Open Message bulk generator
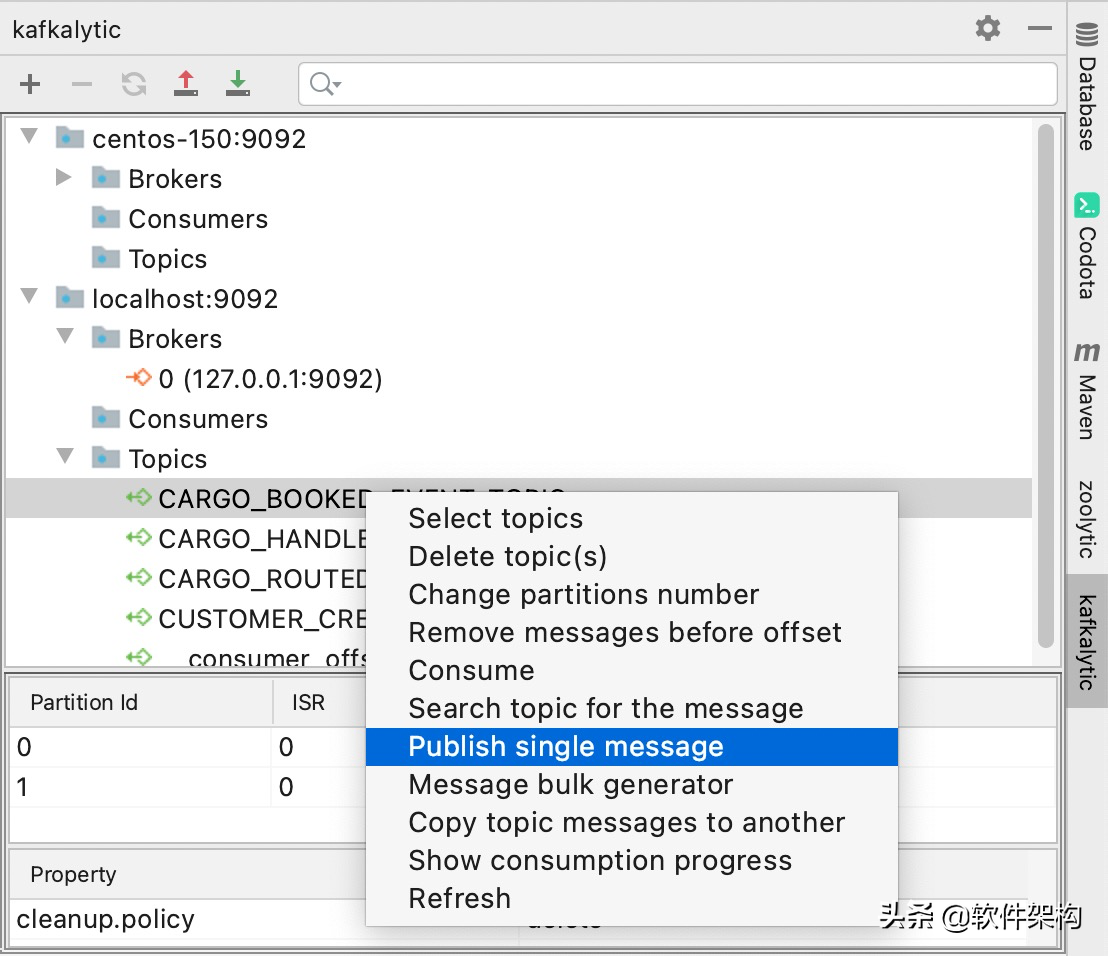Image resolution: width=1108 pixels, height=956 pixels. pos(632,785)
